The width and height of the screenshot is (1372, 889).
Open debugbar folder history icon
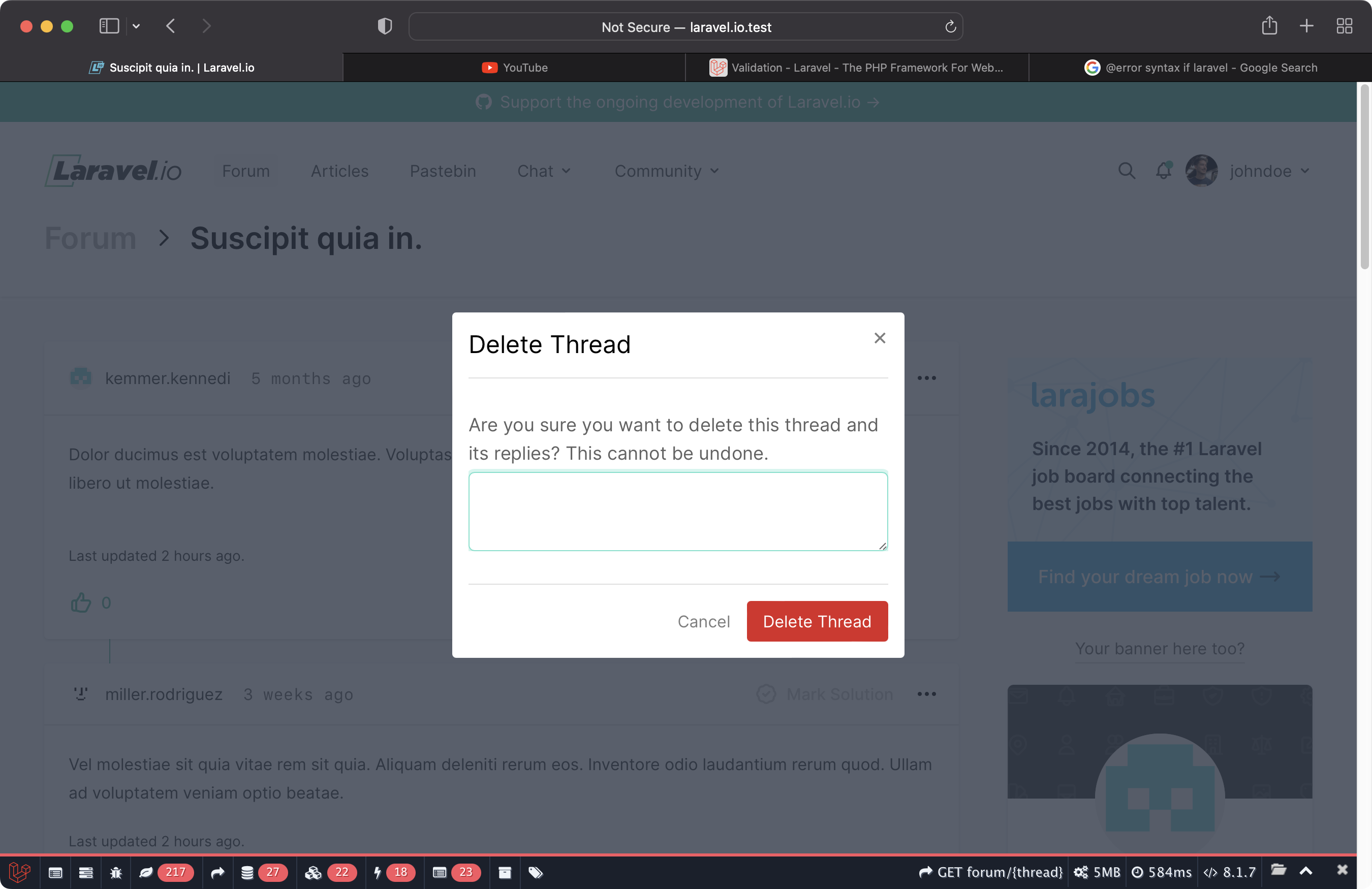(x=1278, y=870)
